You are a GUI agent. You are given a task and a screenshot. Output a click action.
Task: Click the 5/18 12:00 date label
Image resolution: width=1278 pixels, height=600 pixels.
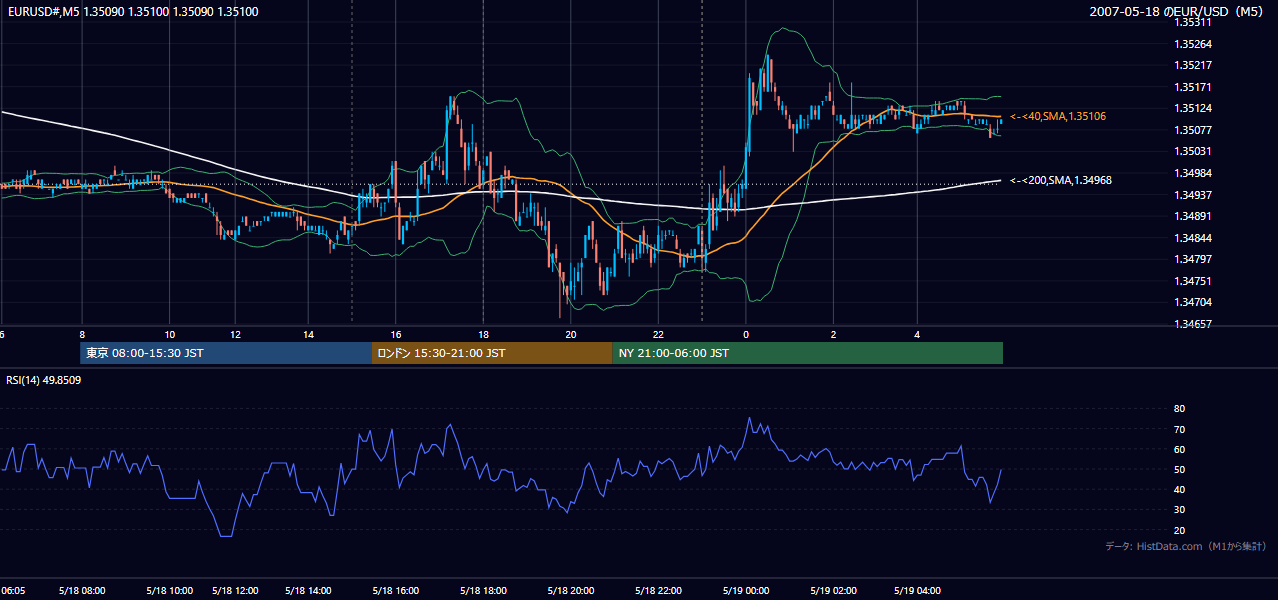point(236,590)
